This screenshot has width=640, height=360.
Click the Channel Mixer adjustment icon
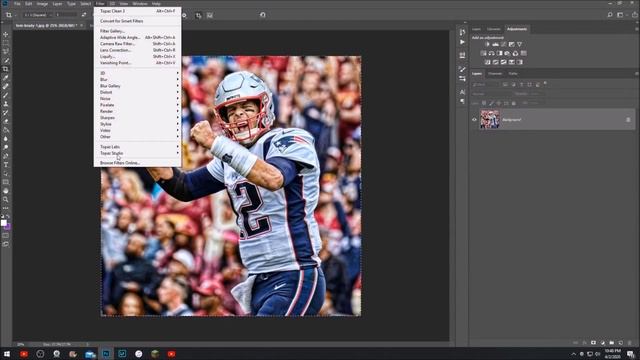tap(516, 53)
